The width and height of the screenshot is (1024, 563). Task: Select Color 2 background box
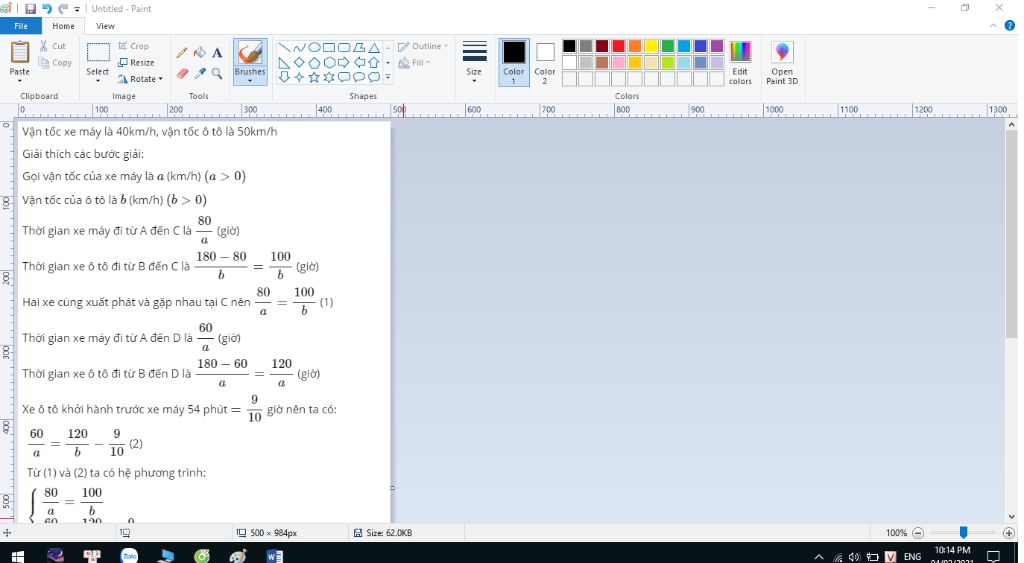545,63
